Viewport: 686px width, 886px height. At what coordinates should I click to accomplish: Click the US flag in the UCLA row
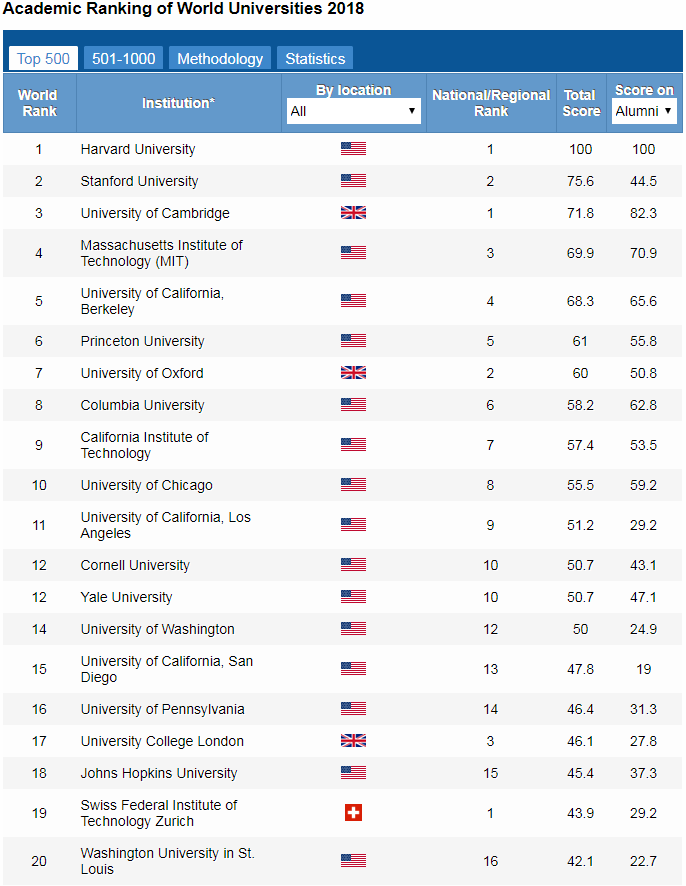(x=353, y=525)
